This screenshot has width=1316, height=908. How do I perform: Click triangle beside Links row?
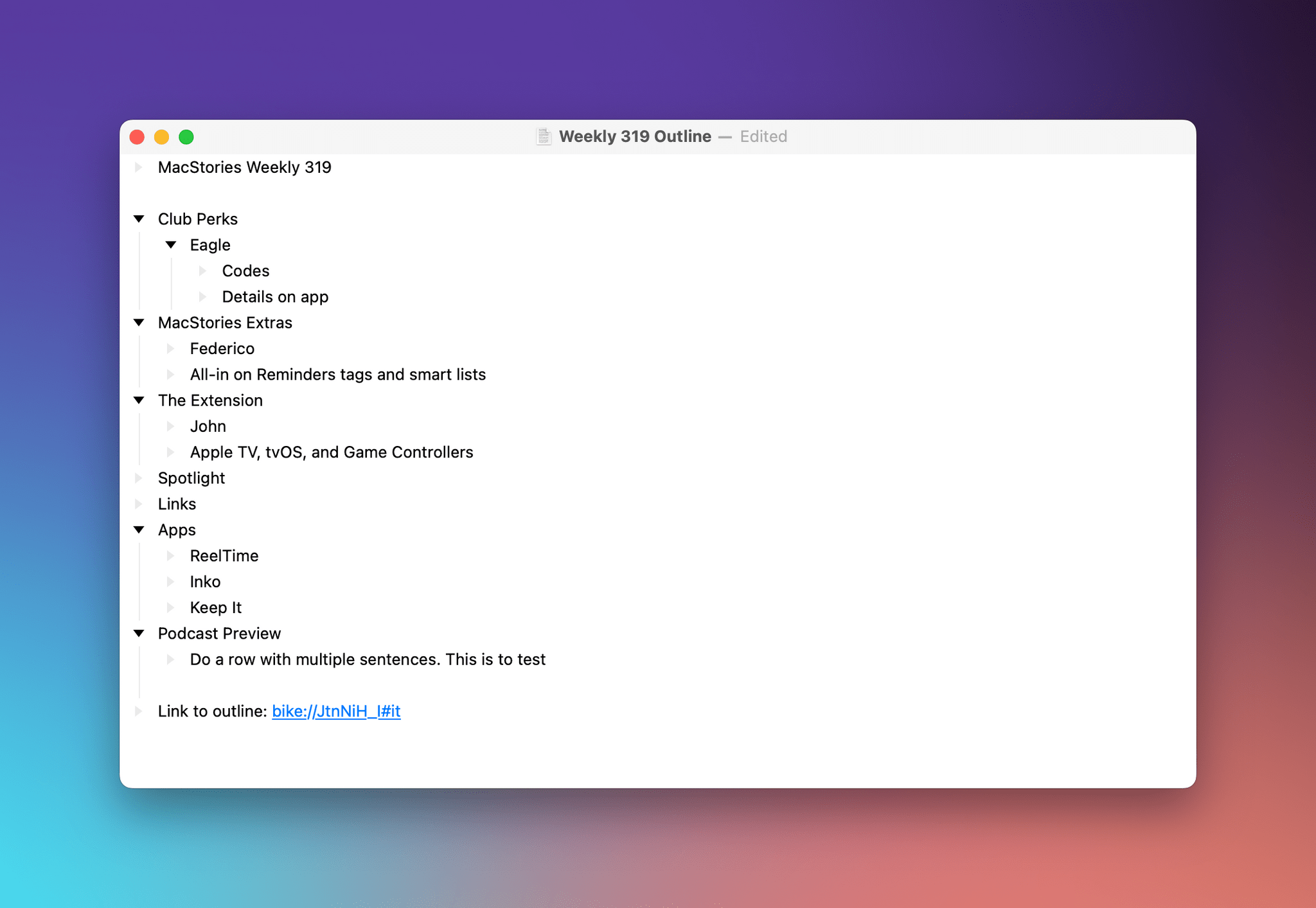pyautogui.click(x=139, y=504)
